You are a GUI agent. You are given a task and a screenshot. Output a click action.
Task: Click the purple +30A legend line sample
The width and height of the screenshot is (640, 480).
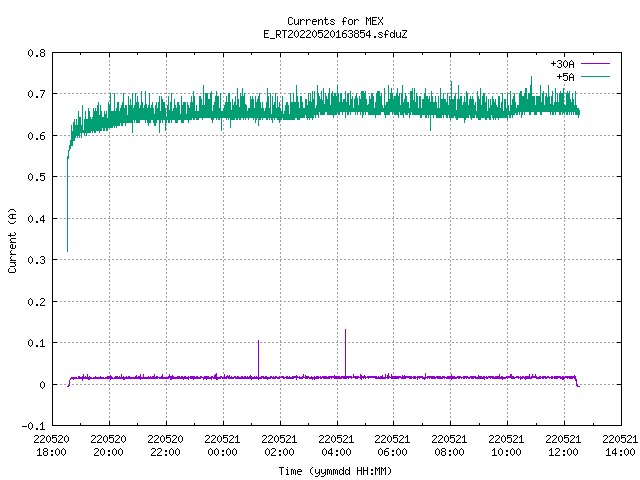pyautogui.click(x=595, y=64)
